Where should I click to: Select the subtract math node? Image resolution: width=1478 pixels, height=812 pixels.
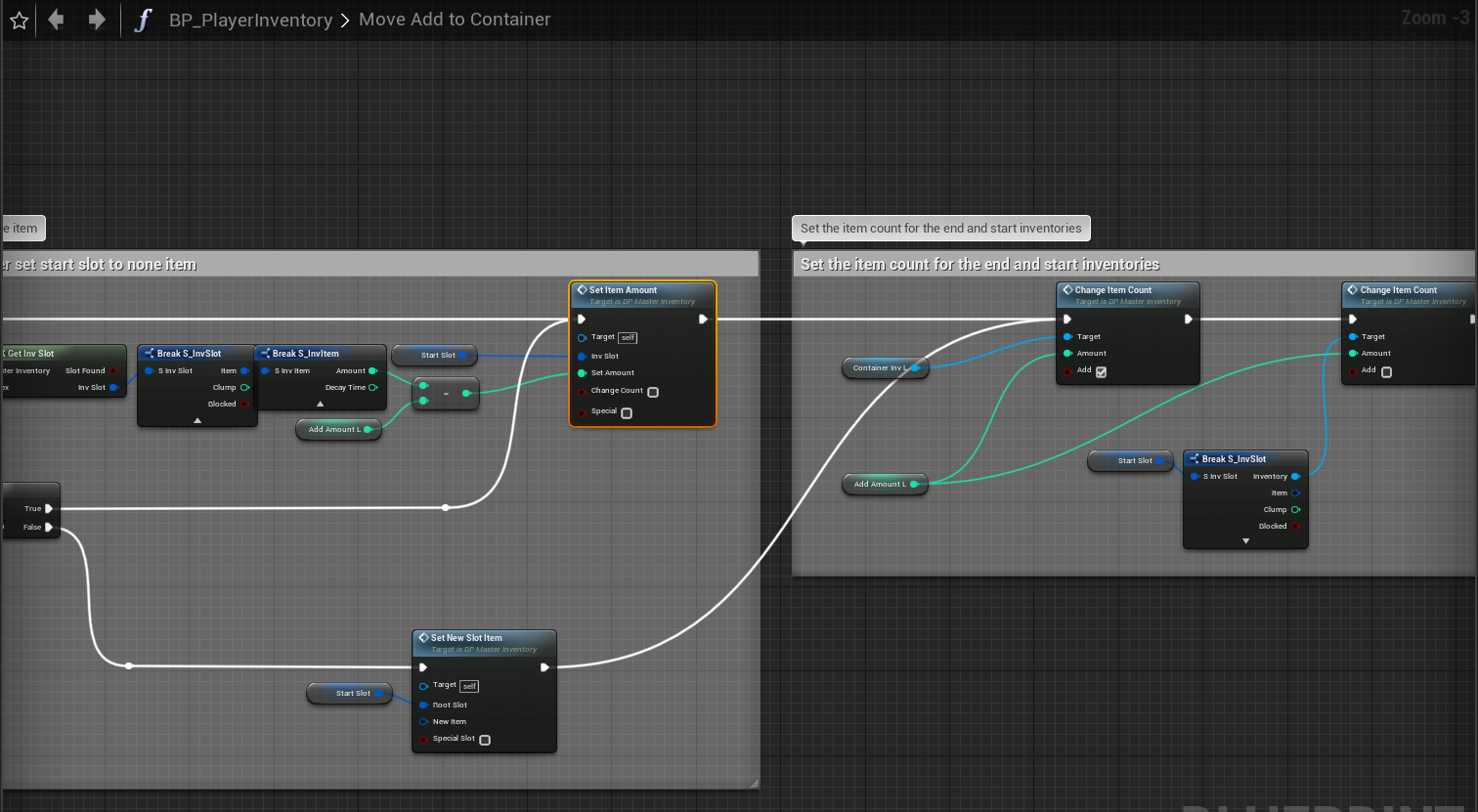(446, 394)
